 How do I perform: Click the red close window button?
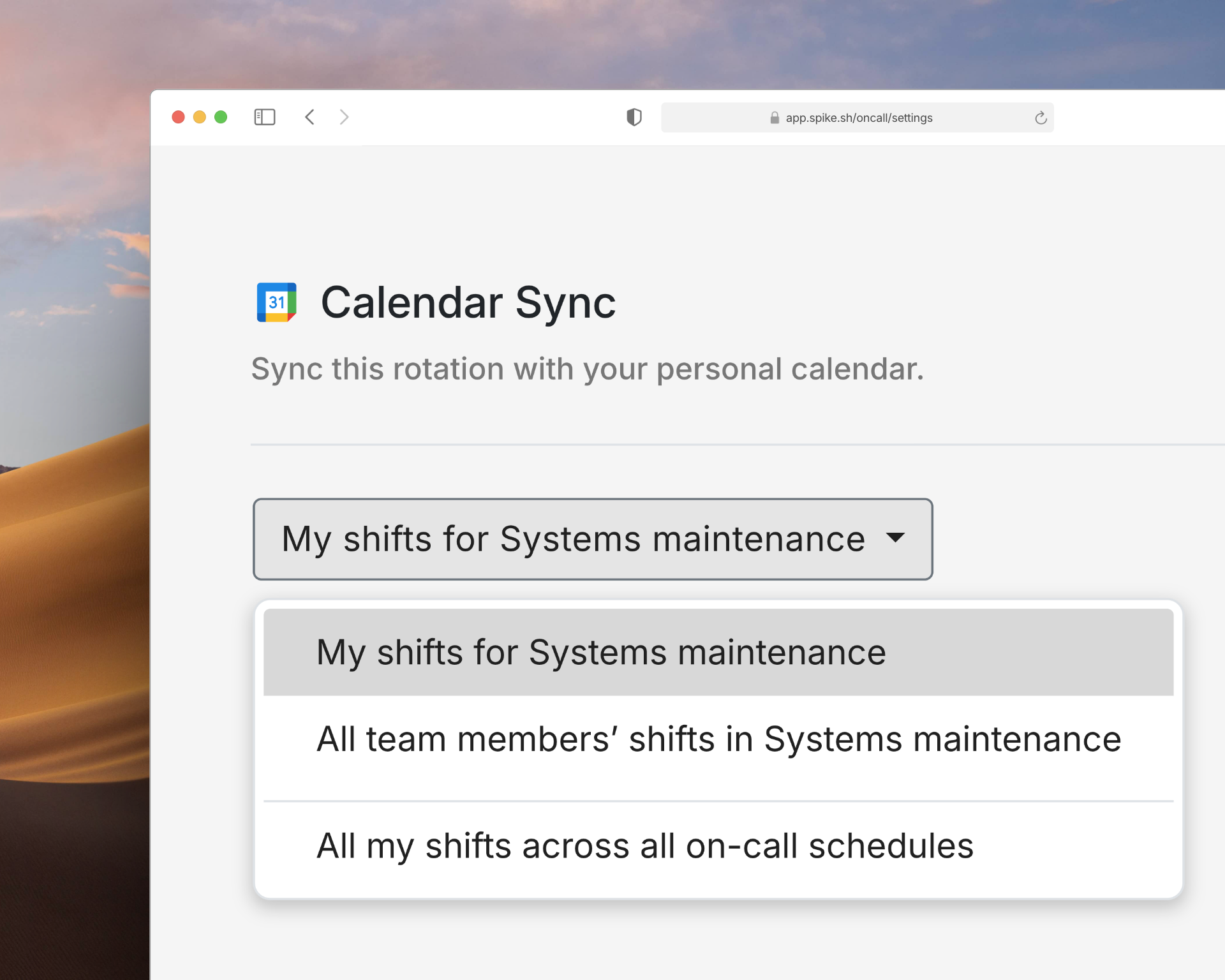pyautogui.click(x=179, y=117)
